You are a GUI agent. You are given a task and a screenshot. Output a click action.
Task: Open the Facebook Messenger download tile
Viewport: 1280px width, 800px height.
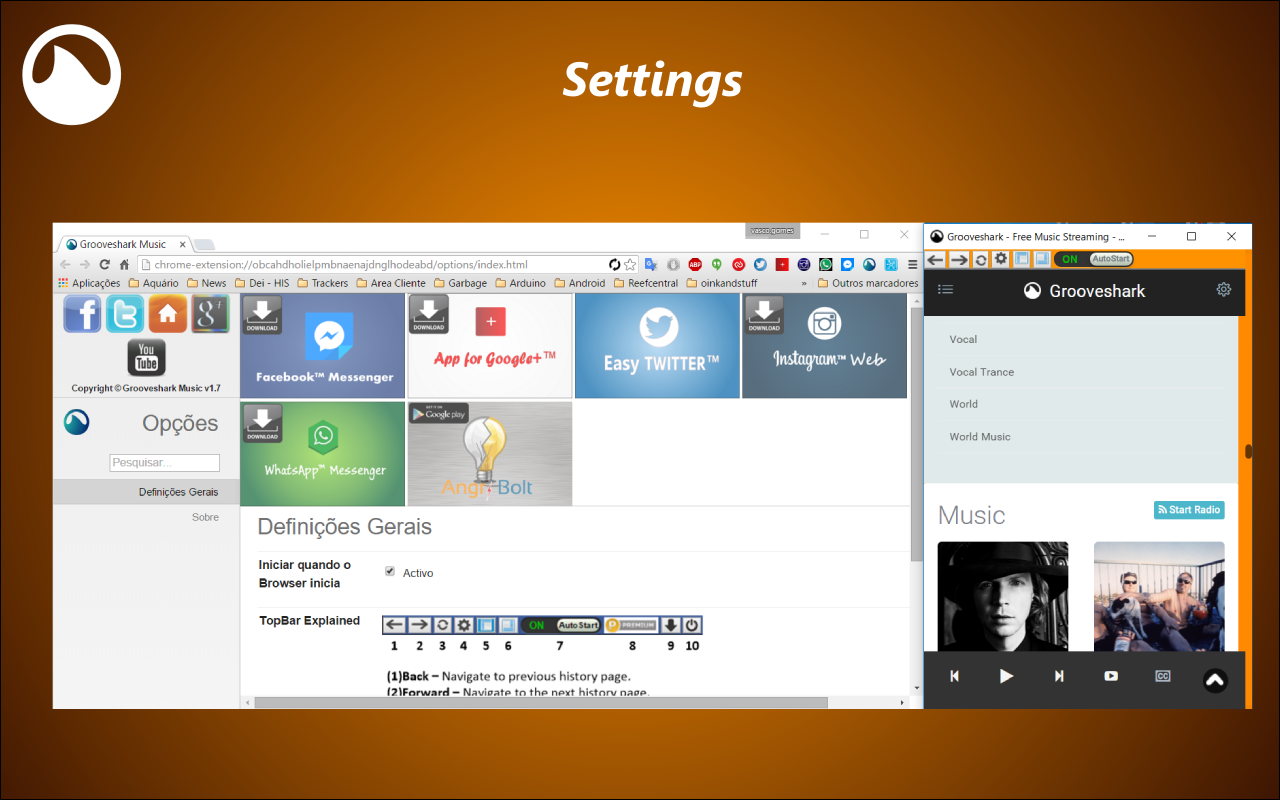coord(323,346)
